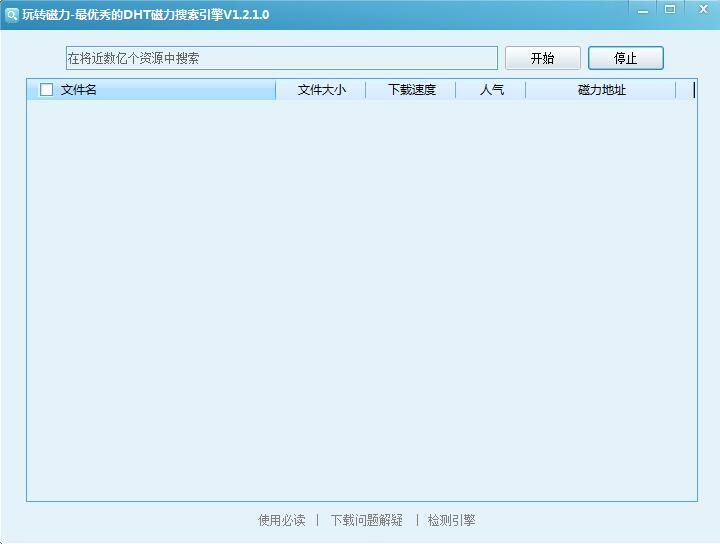Screen dimensions: 720x544
Task: Tick the select-all checkbox beside 文件名
Action: [x=46, y=90]
